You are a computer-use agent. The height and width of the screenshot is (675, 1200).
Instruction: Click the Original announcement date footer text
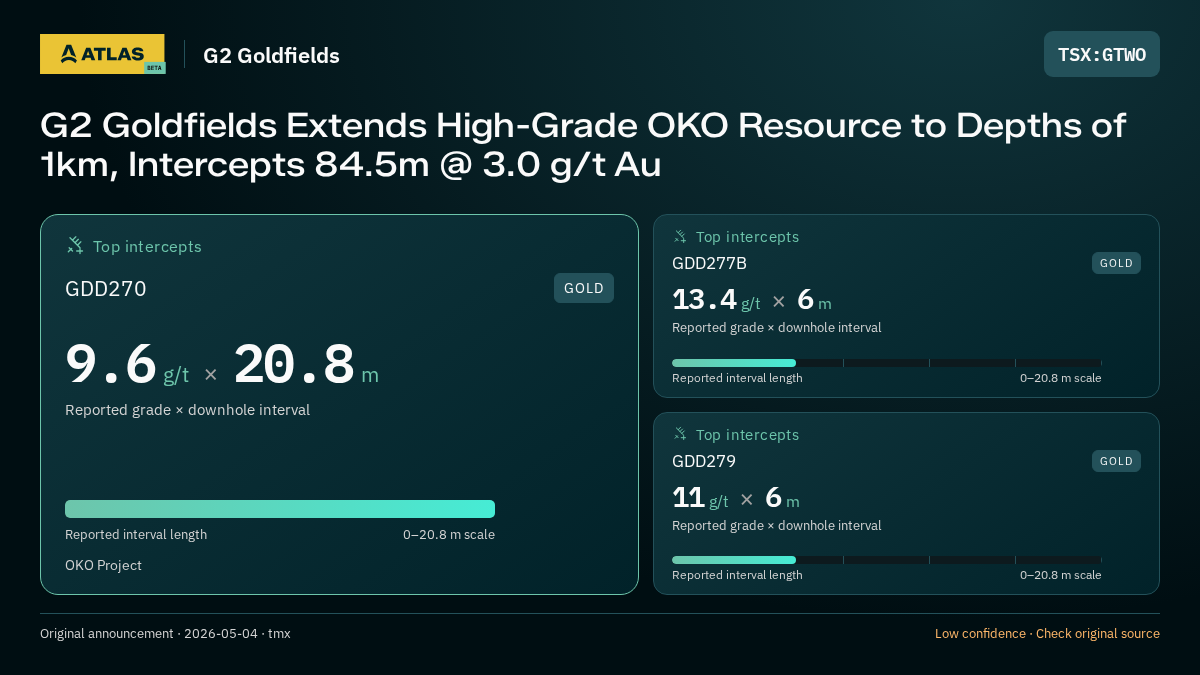[x=165, y=633]
